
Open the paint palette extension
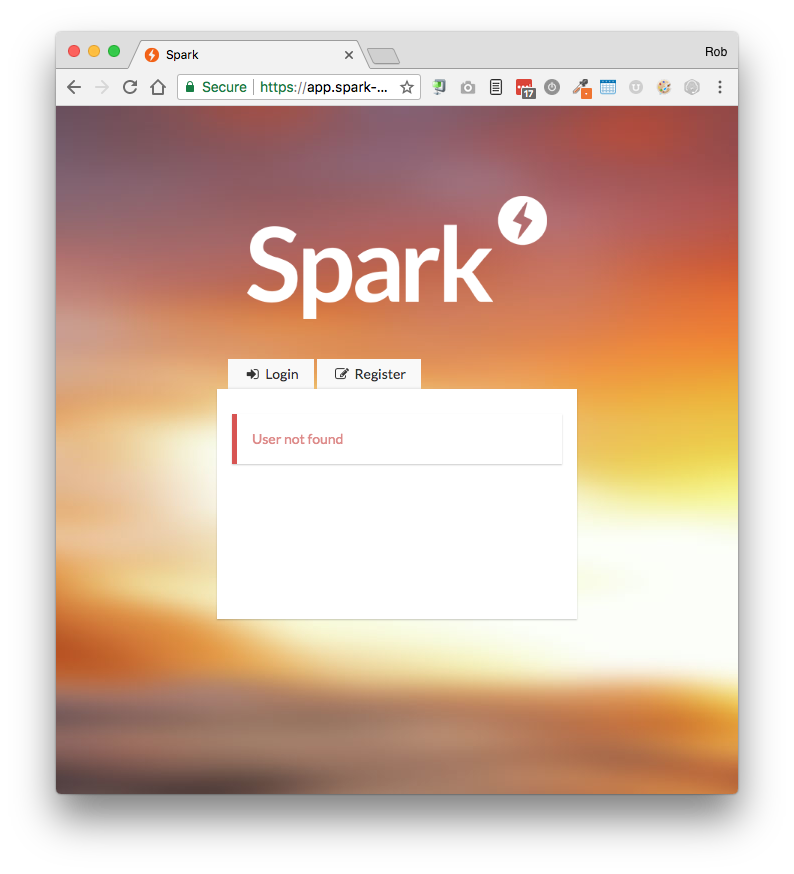(664, 87)
